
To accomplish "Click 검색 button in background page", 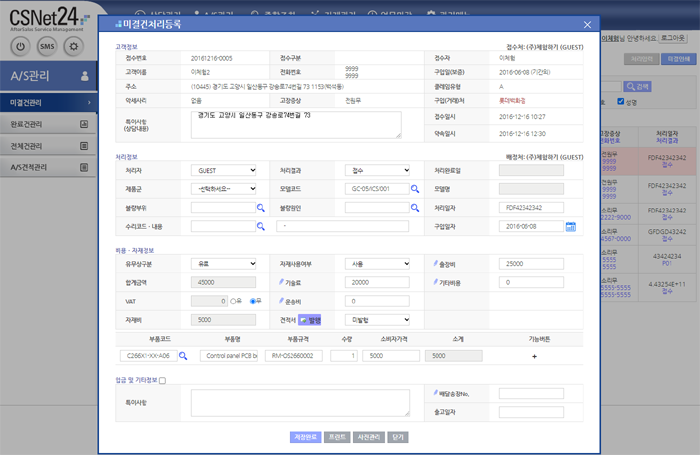I will [638, 87].
